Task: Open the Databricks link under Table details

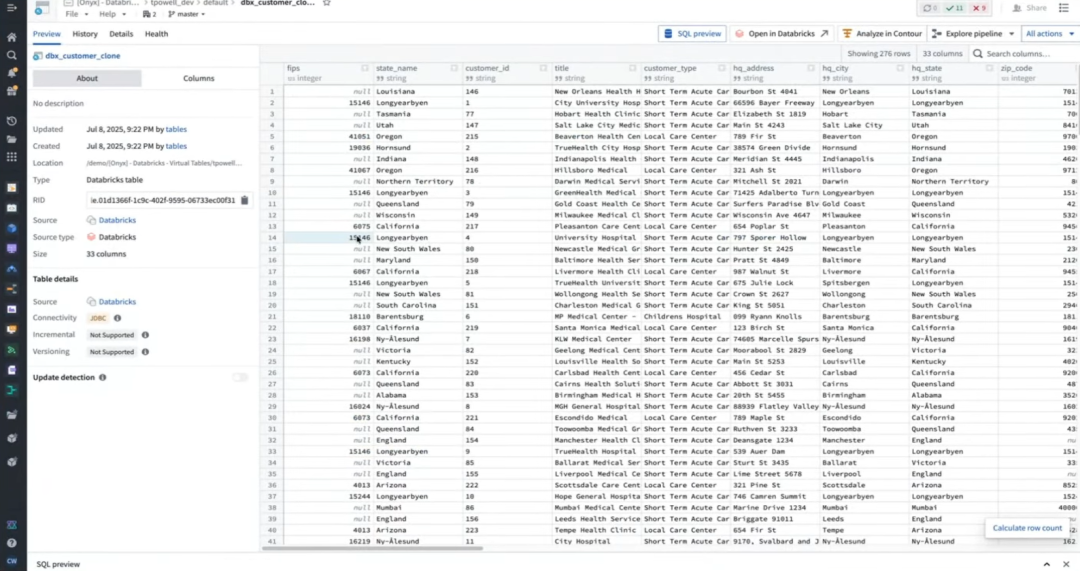Action: [117, 302]
